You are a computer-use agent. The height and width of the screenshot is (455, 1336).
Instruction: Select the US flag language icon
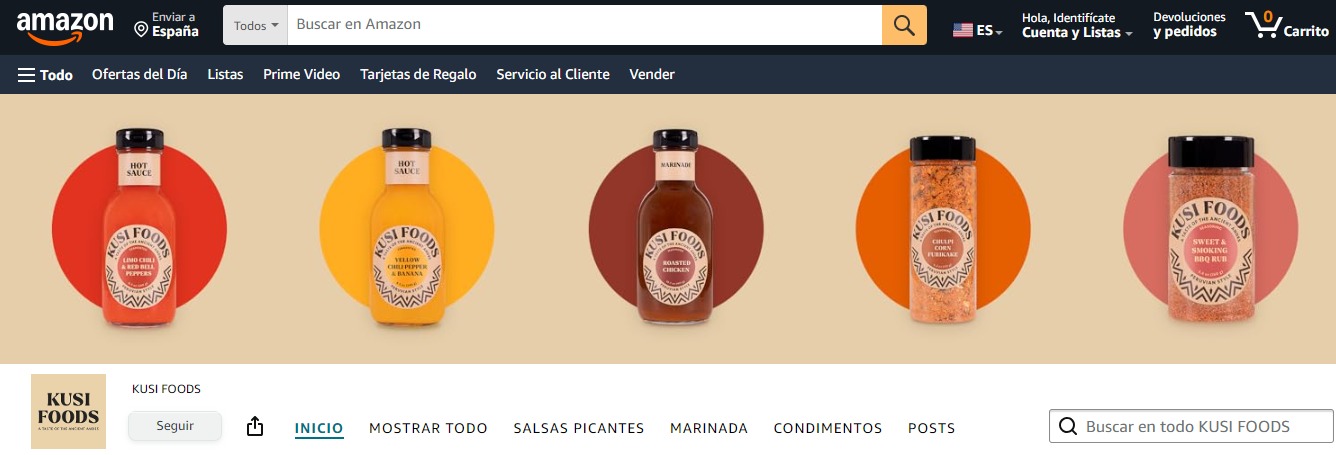[x=962, y=30]
